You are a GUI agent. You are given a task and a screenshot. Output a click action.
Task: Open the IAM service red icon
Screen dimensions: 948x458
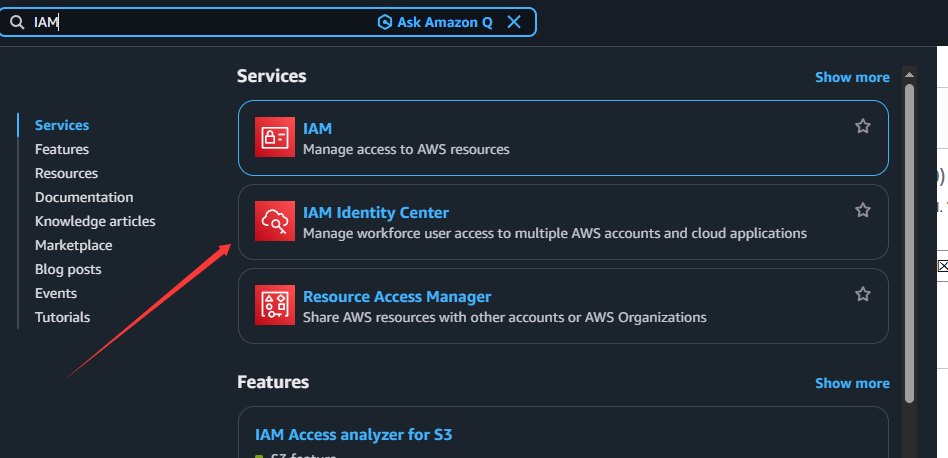coord(275,137)
